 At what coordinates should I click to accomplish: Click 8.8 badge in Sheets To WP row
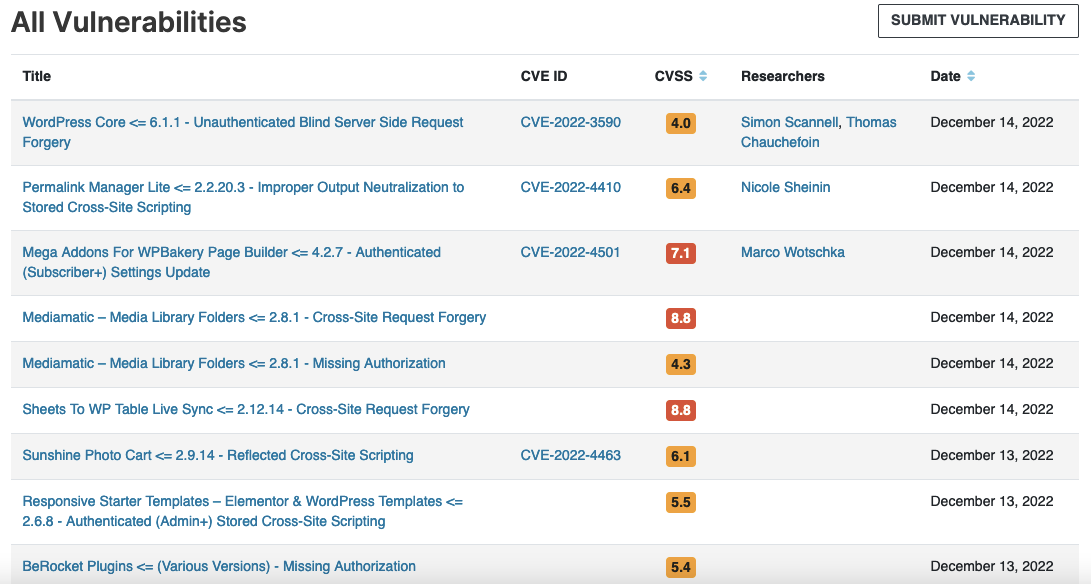click(680, 410)
